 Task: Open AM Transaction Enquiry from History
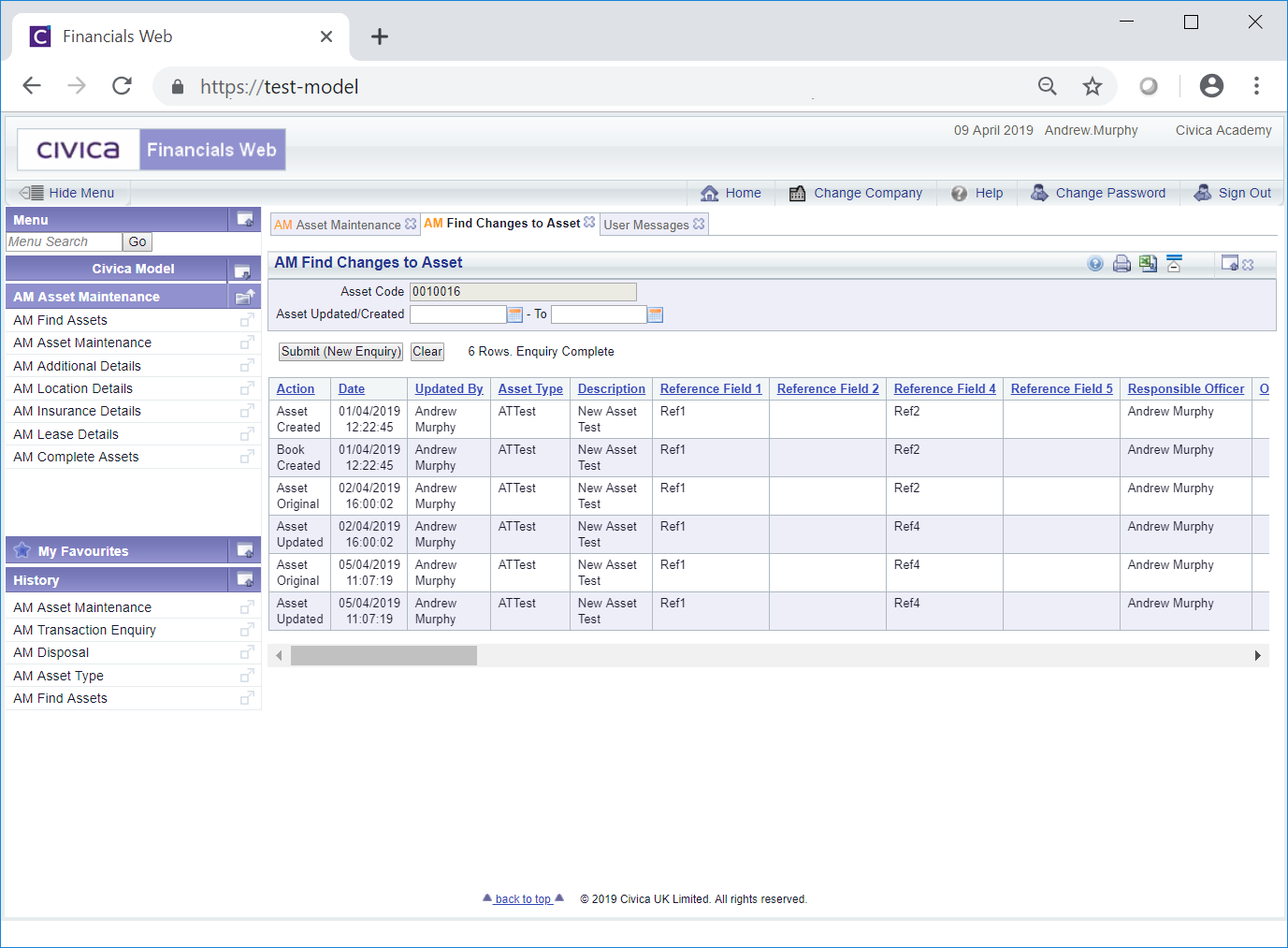pos(85,630)
